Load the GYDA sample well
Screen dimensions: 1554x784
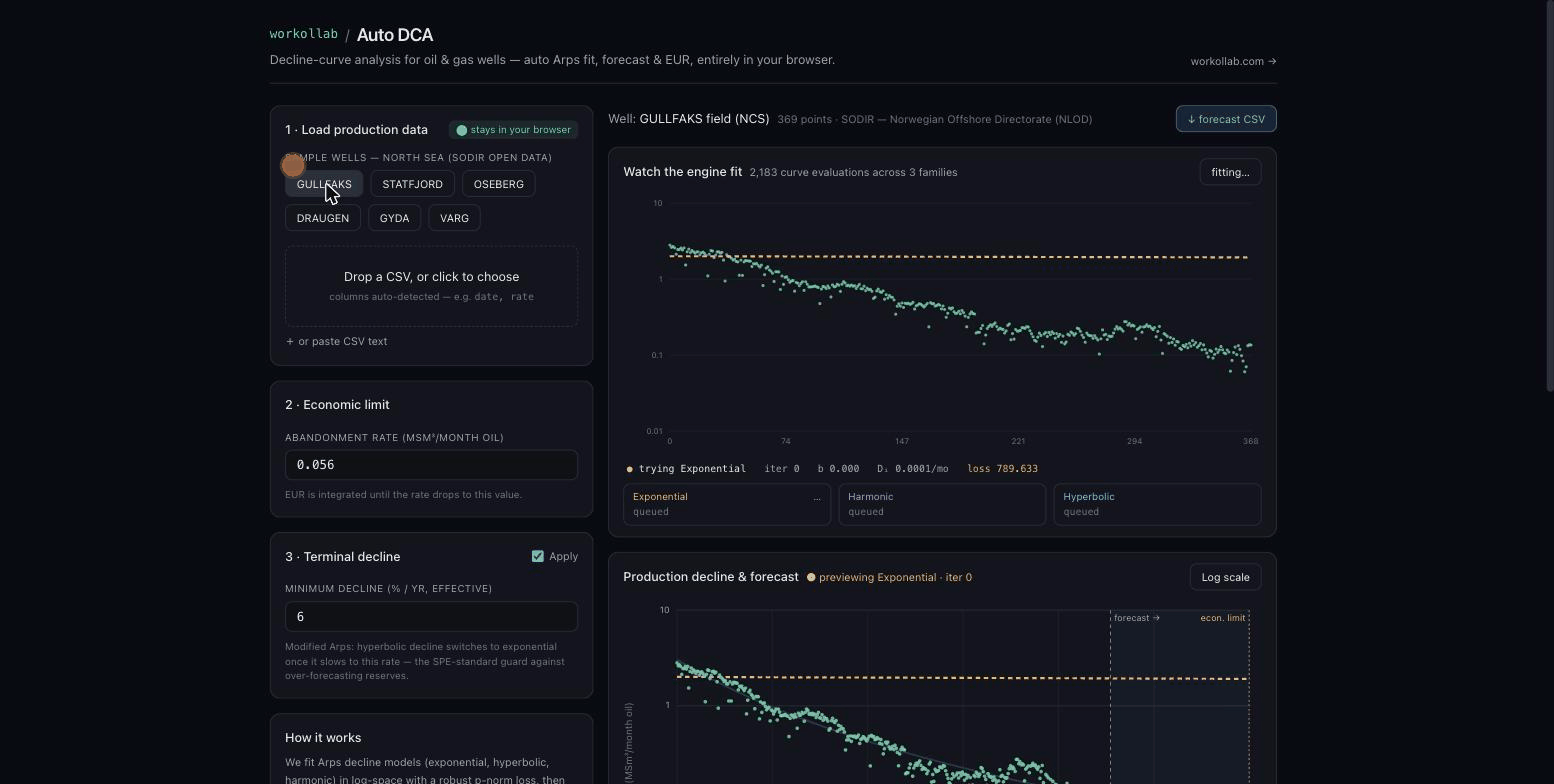[x=394, y=218]
